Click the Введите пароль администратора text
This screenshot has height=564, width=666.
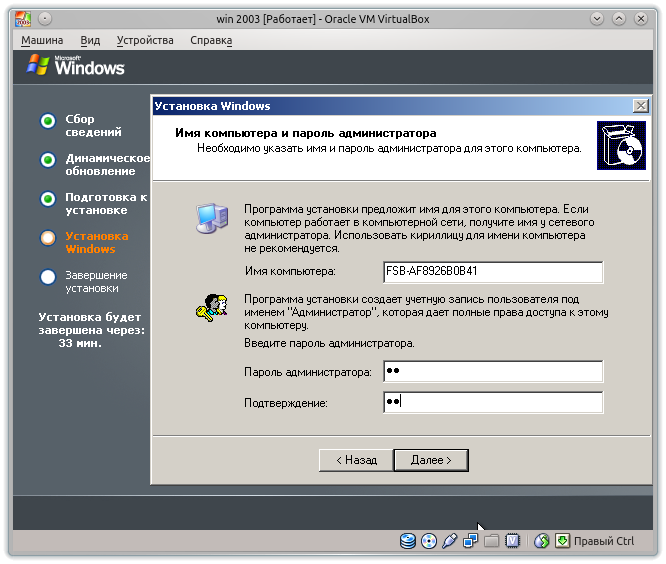[329, 343]
